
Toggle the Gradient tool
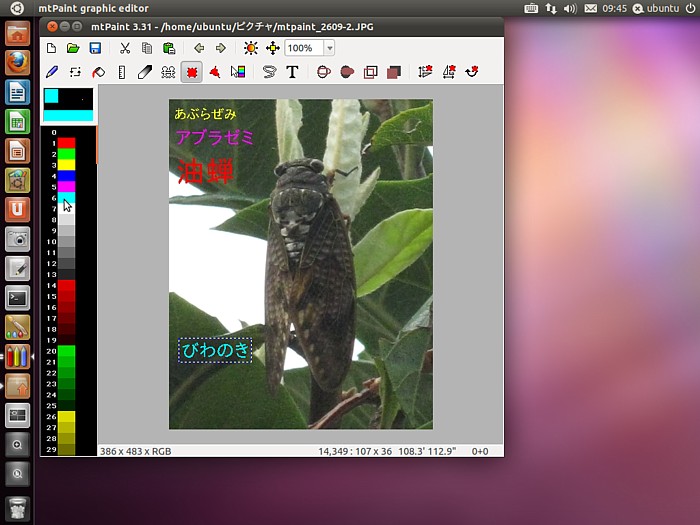coord(237,72)
